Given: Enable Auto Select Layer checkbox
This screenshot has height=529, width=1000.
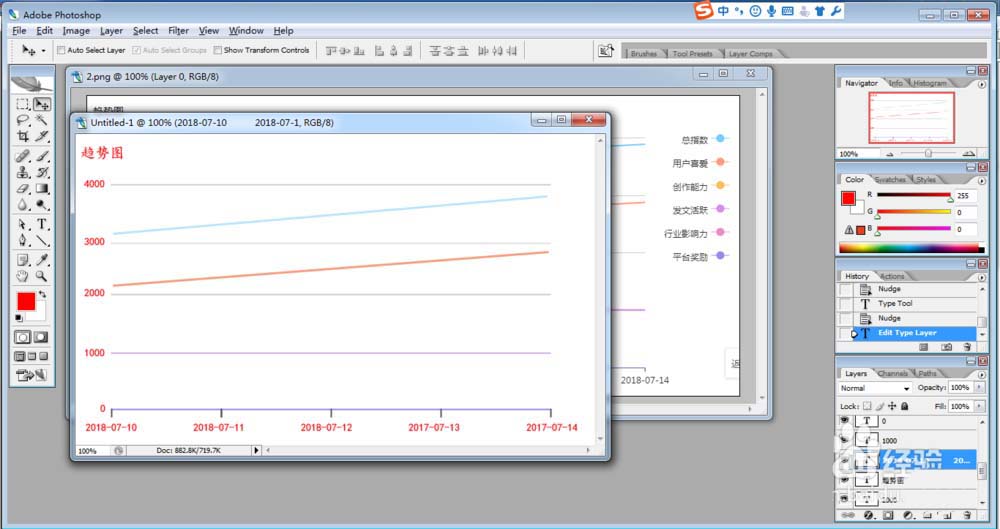Looking at the screenshot, I should [x=62, y=50].
